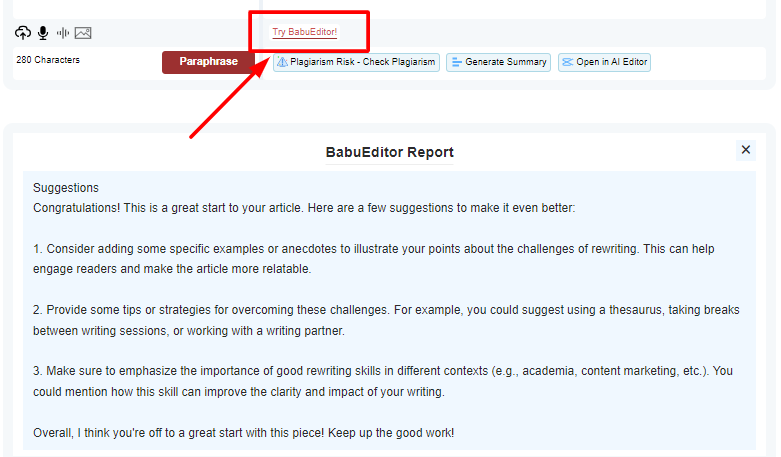Click suggestion 1 about specific examples
Viewport: 781px width, 457px height.
click(x=374, y=259)
